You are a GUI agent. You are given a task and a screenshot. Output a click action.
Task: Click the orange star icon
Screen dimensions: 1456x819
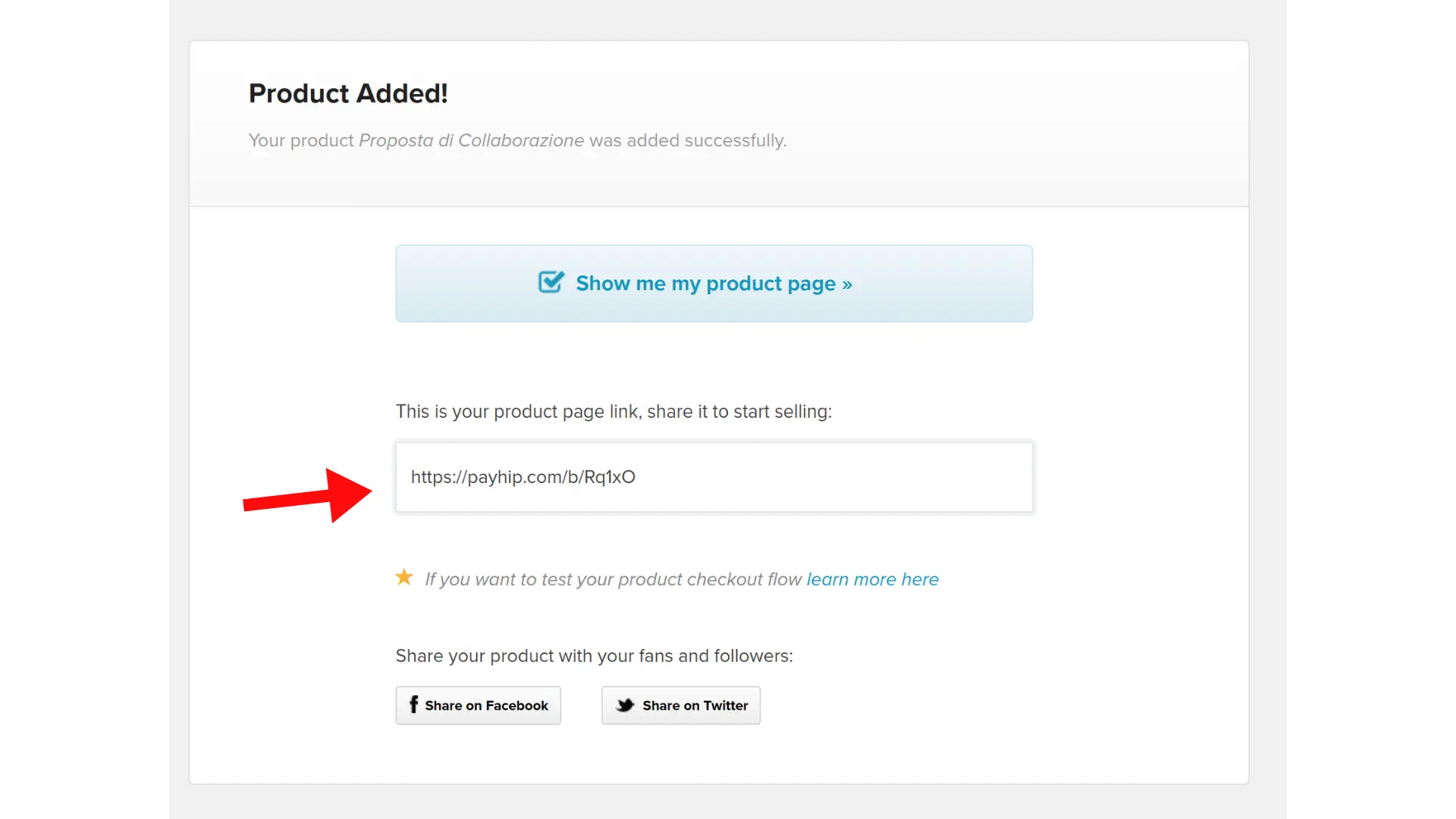click(x=404, y=578)
